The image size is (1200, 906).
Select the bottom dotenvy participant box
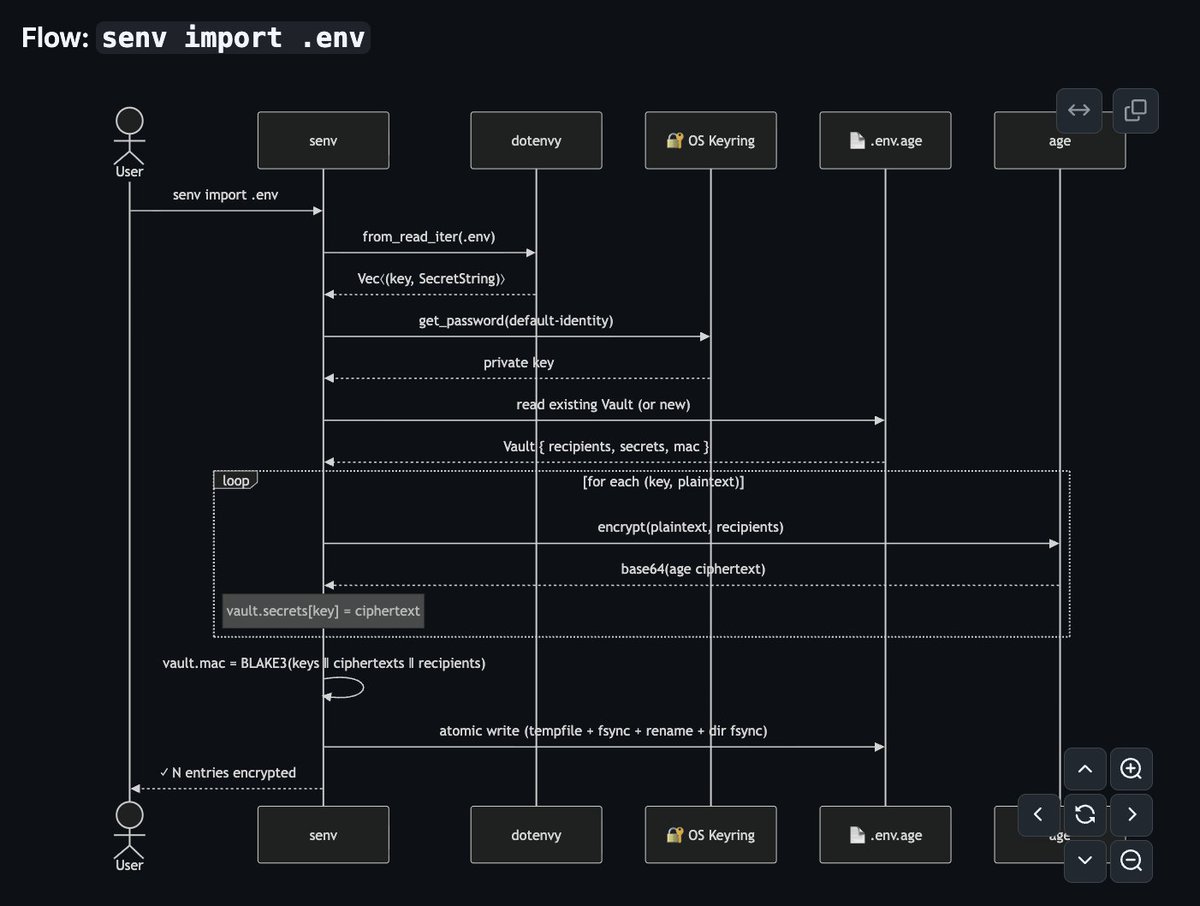pyautogui.click(x=536, y=834)
